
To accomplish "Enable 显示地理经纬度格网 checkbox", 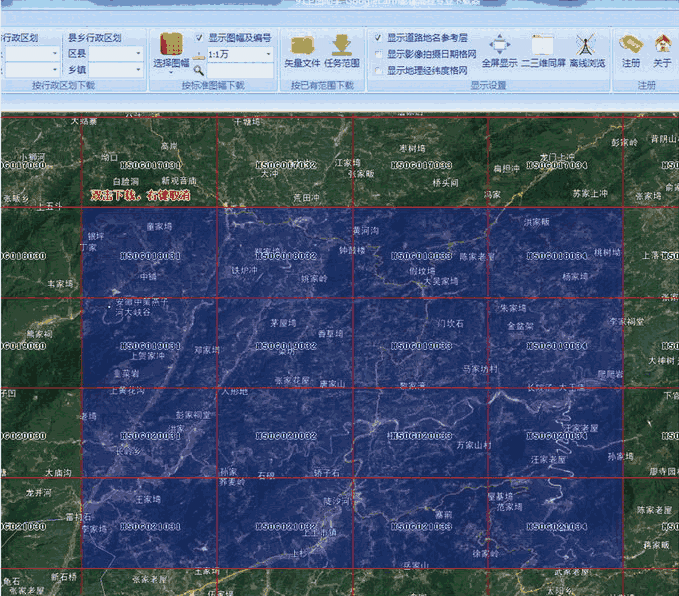I will (x=378, y=70).
